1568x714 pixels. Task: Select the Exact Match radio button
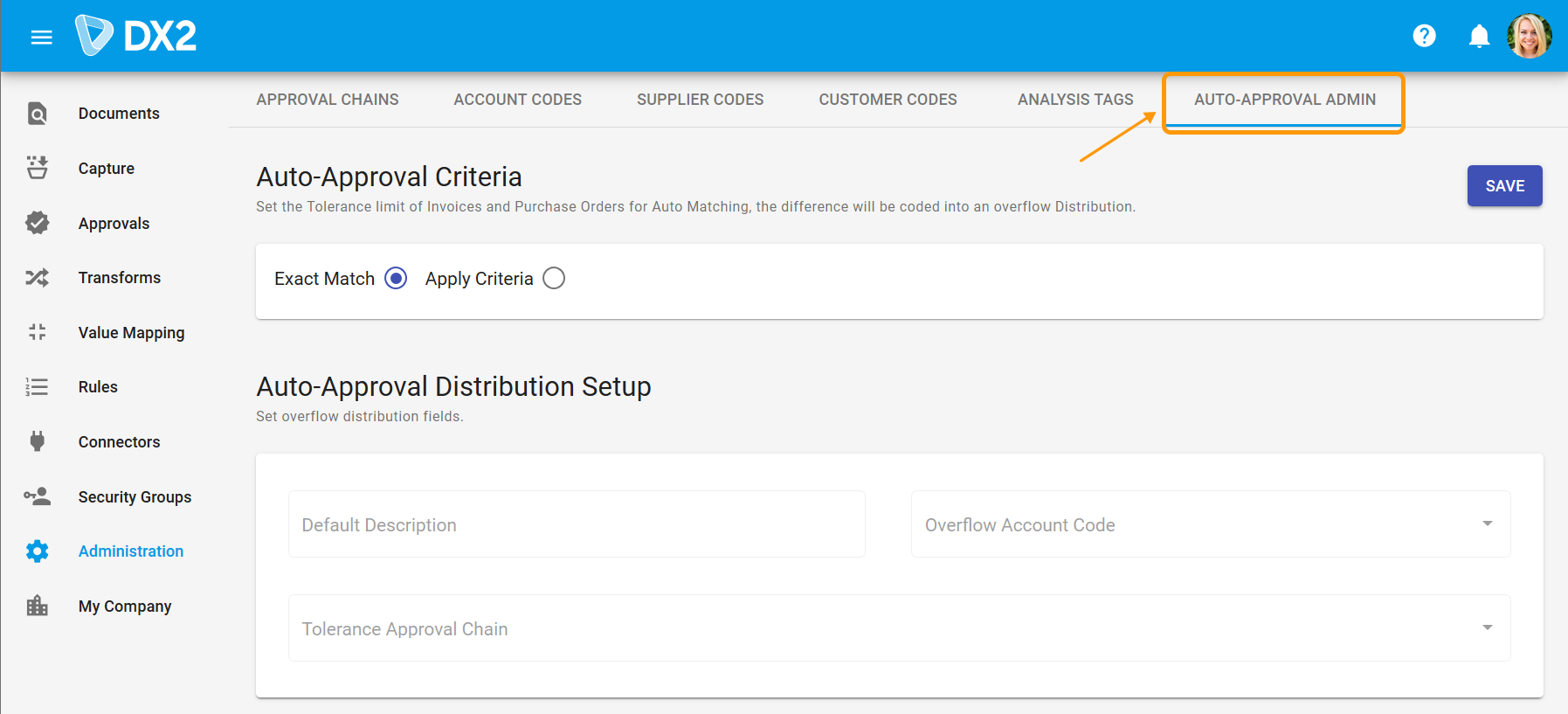click(396, 278)
